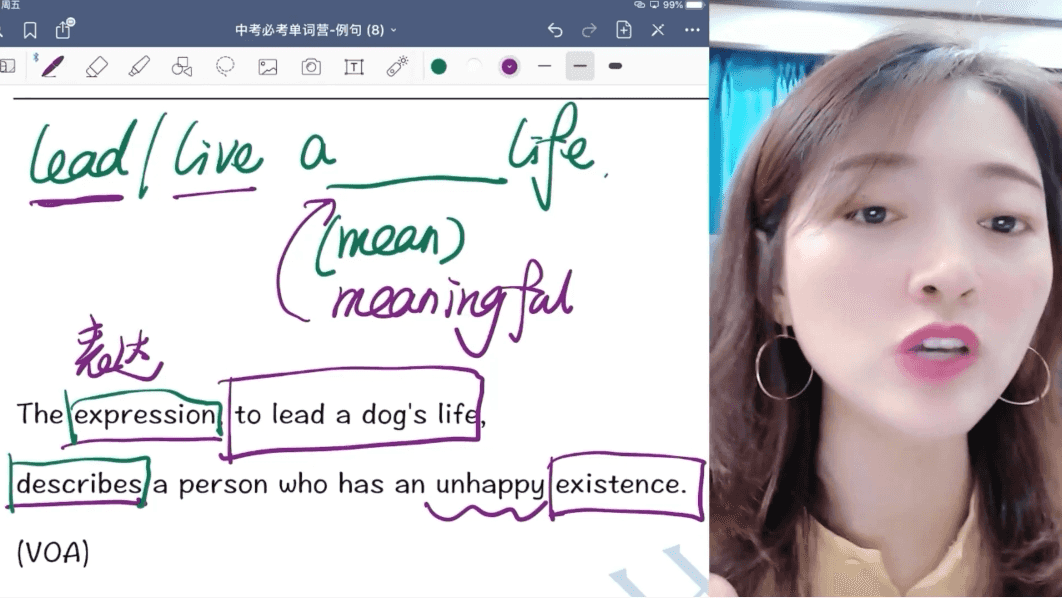Image resolution: width=1062 pixels, height=598 pixels.
Task: Open the Share and export menu
Action: 64,30
